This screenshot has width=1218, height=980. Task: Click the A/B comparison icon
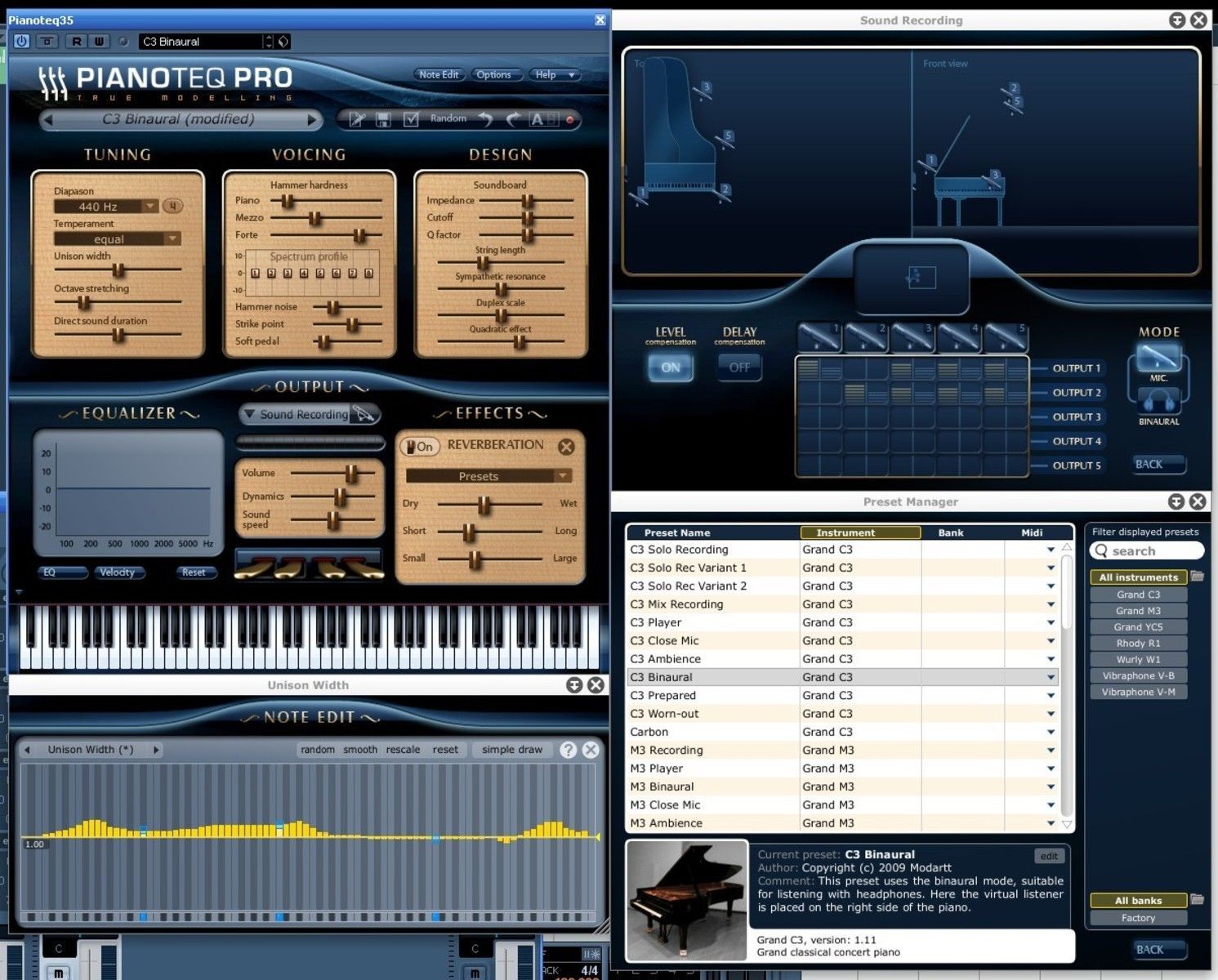tap(543, 119)
